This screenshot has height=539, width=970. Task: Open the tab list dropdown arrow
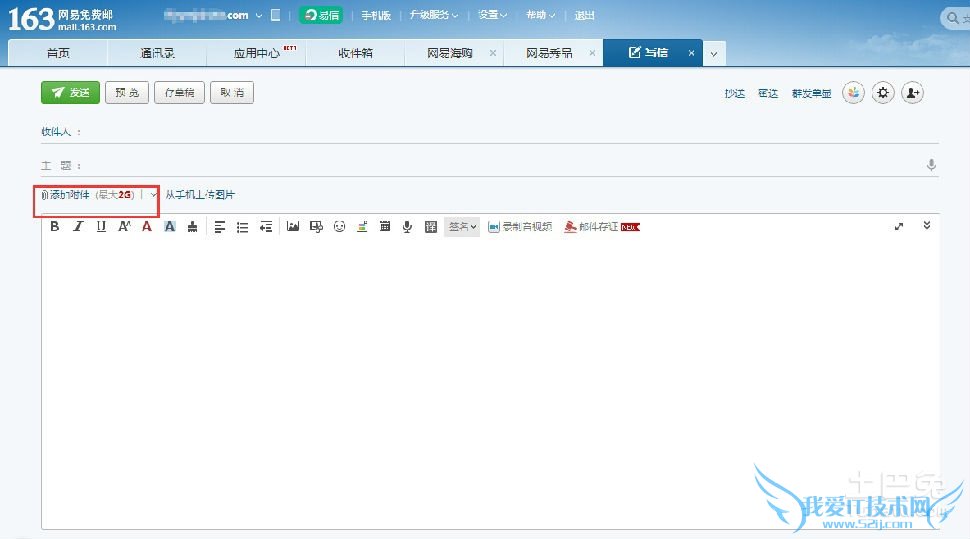(714, 54)
